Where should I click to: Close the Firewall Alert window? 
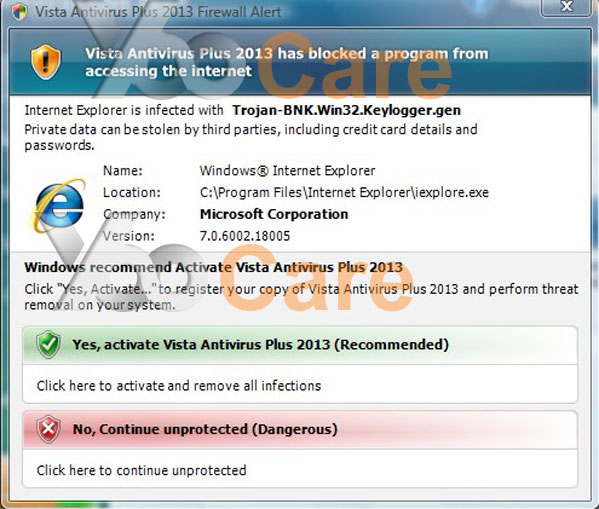tap(566, 7)
